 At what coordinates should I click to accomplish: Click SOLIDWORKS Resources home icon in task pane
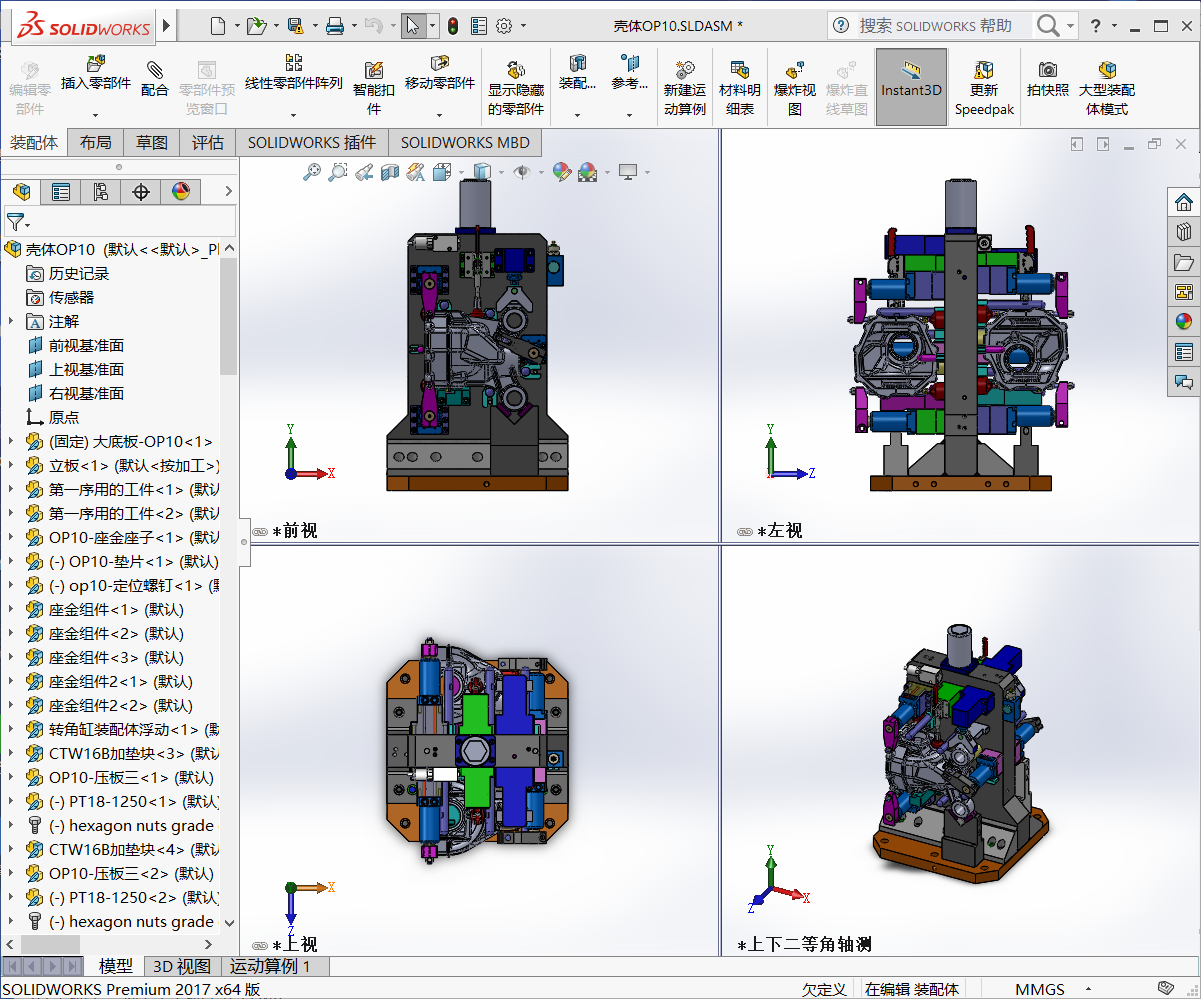(x=1184, y=202)
